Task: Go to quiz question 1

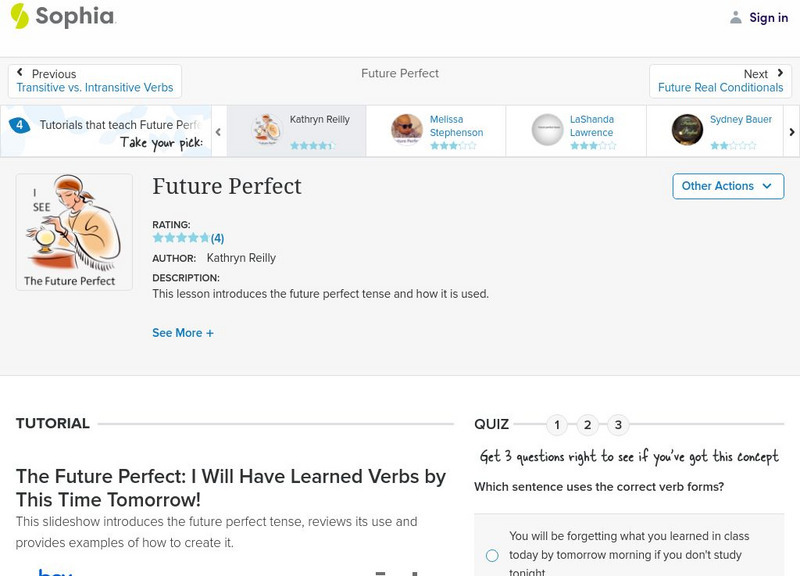Action: click(x=557, y=425)
